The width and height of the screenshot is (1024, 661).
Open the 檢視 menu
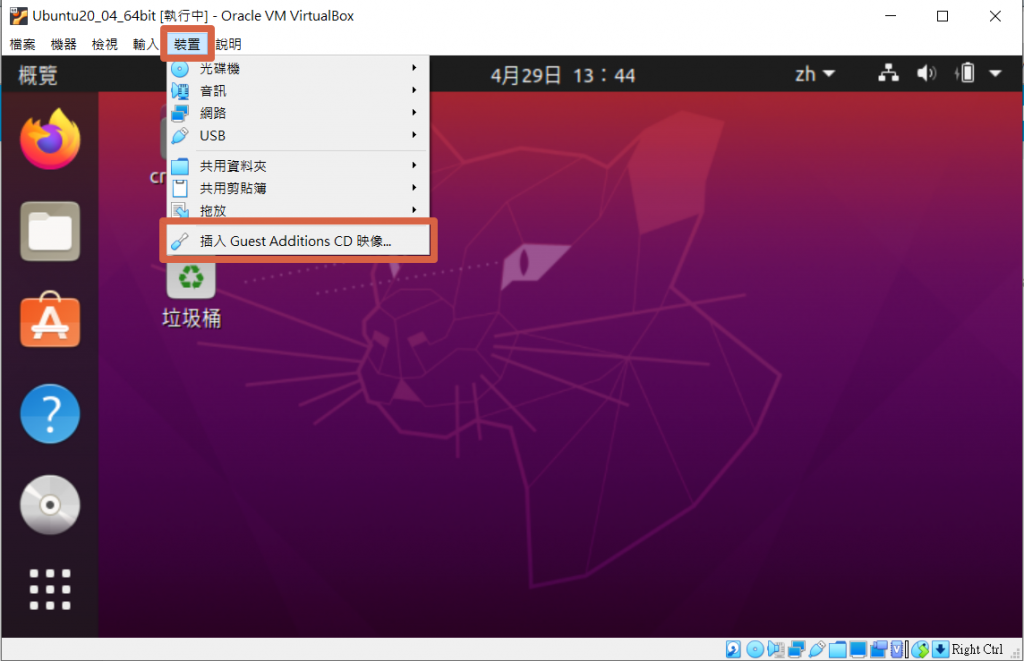[x=104, y=44]
